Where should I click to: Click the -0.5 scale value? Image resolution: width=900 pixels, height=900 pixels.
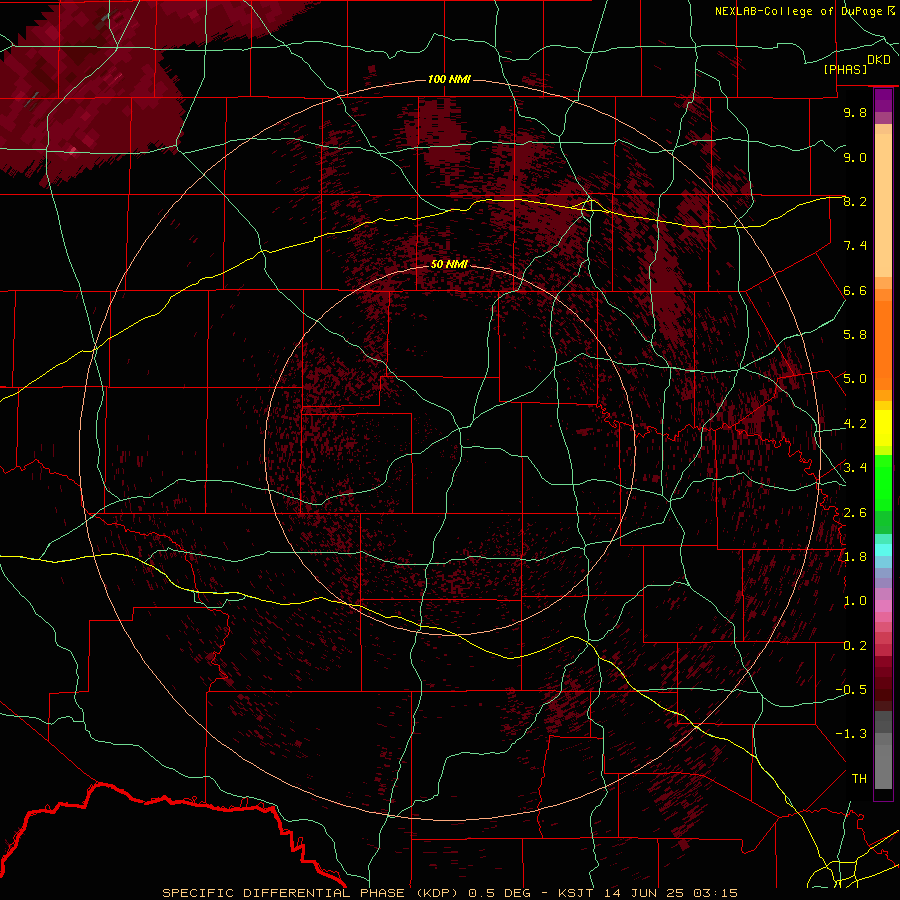pos(851,690)
